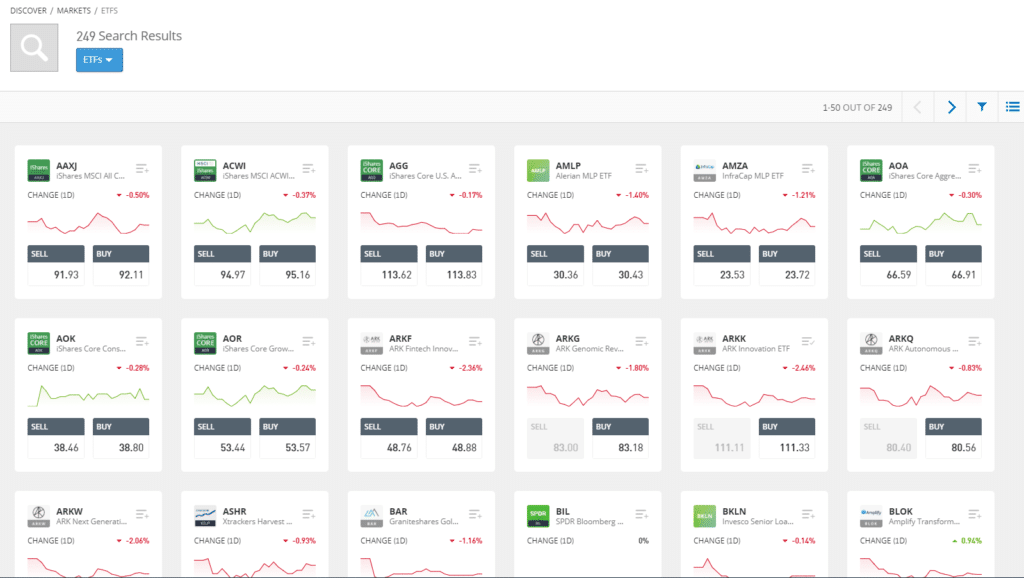Add ARKK to a watchlist
The height and width of the screenshot is (578, 1024).
tap(807, 341)
